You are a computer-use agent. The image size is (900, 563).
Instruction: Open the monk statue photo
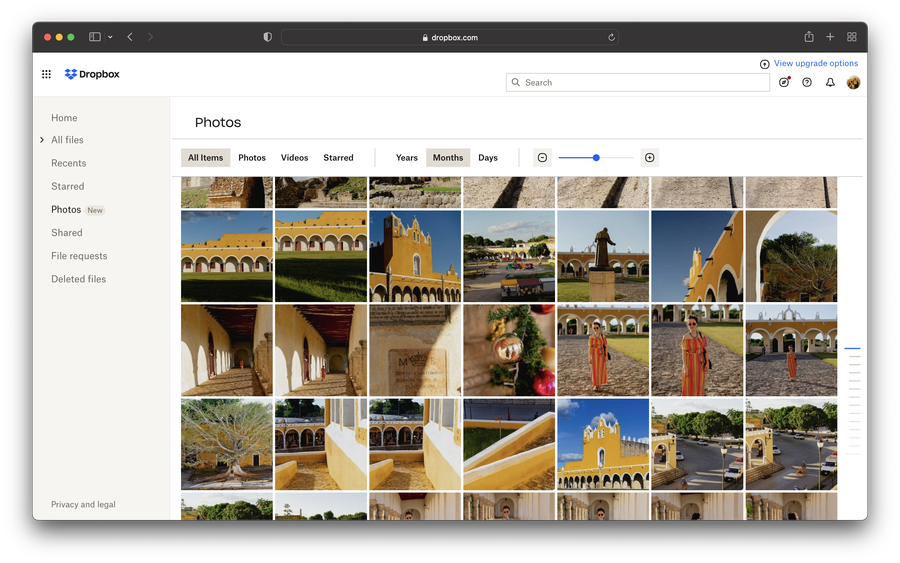coord(603,256)
